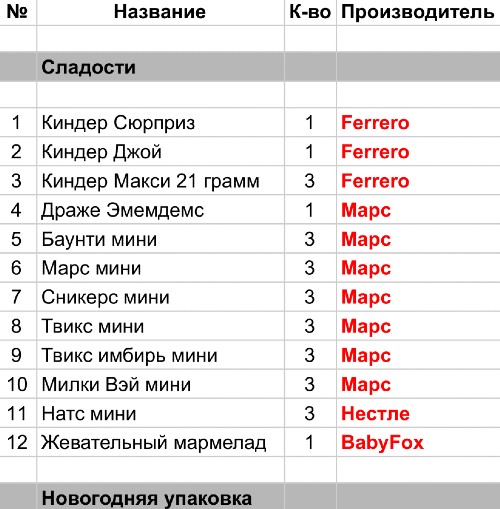Click the К-во column header
This screenshot has height=509, width=500.
[310, 12]
